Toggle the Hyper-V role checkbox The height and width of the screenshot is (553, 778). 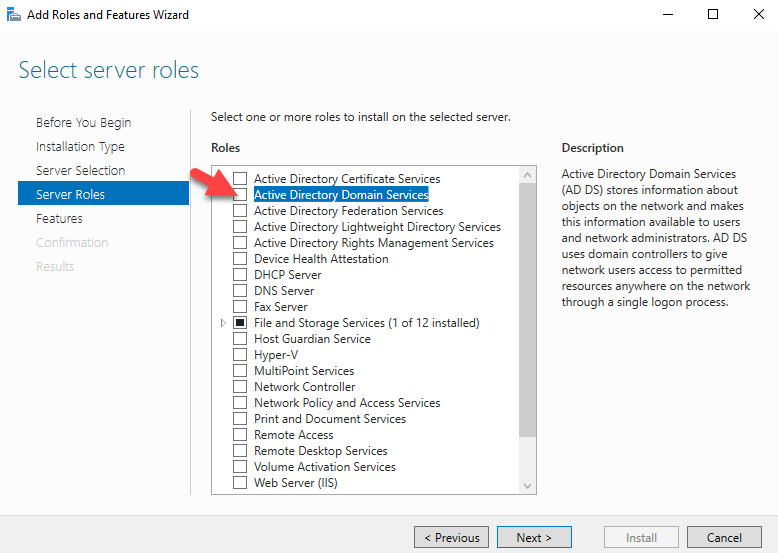pyautogui.click(x=240, y=355)
